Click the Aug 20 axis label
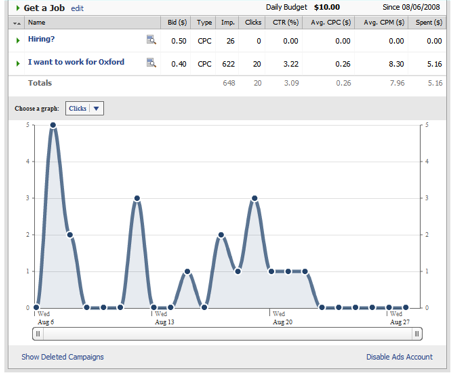Image resolution: width=454 pixels, height=373 pixels. point(283,322)
